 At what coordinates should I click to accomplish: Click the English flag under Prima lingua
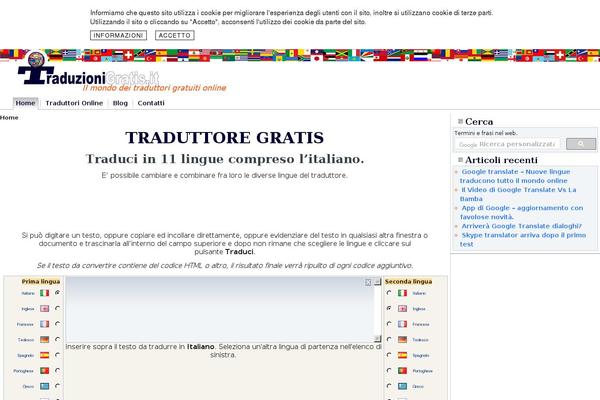[x=44, y=309]
